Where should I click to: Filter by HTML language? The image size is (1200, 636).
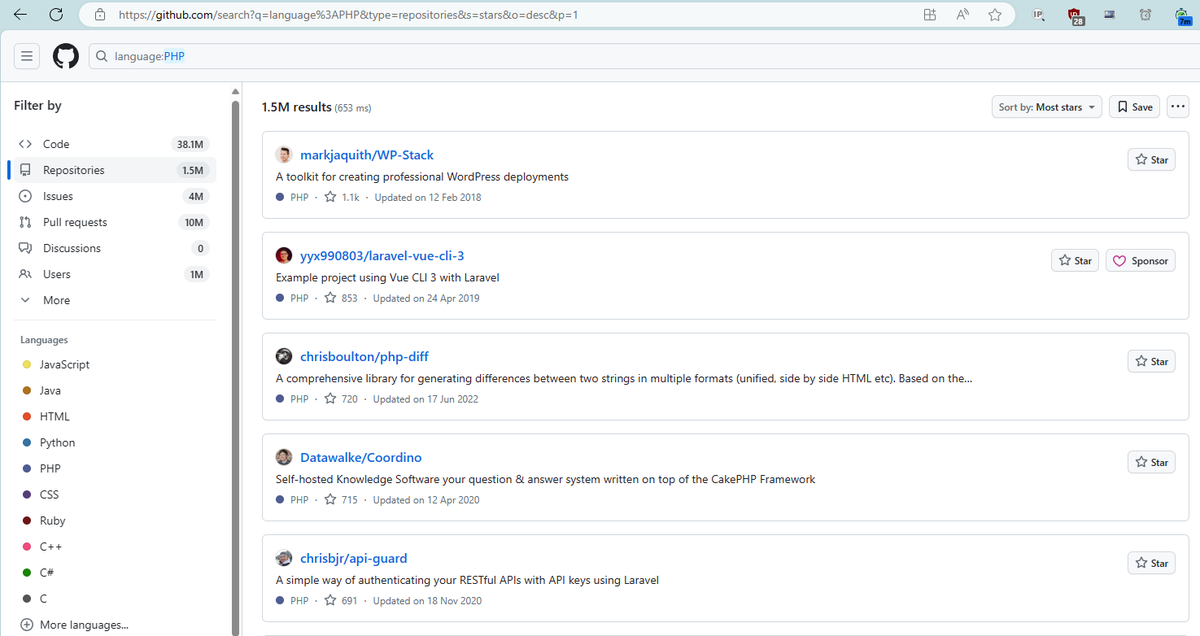point(54,417)
